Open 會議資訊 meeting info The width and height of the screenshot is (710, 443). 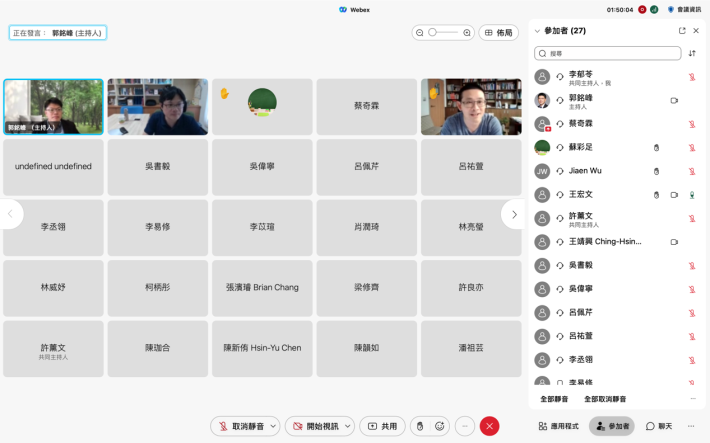(684, 10)
